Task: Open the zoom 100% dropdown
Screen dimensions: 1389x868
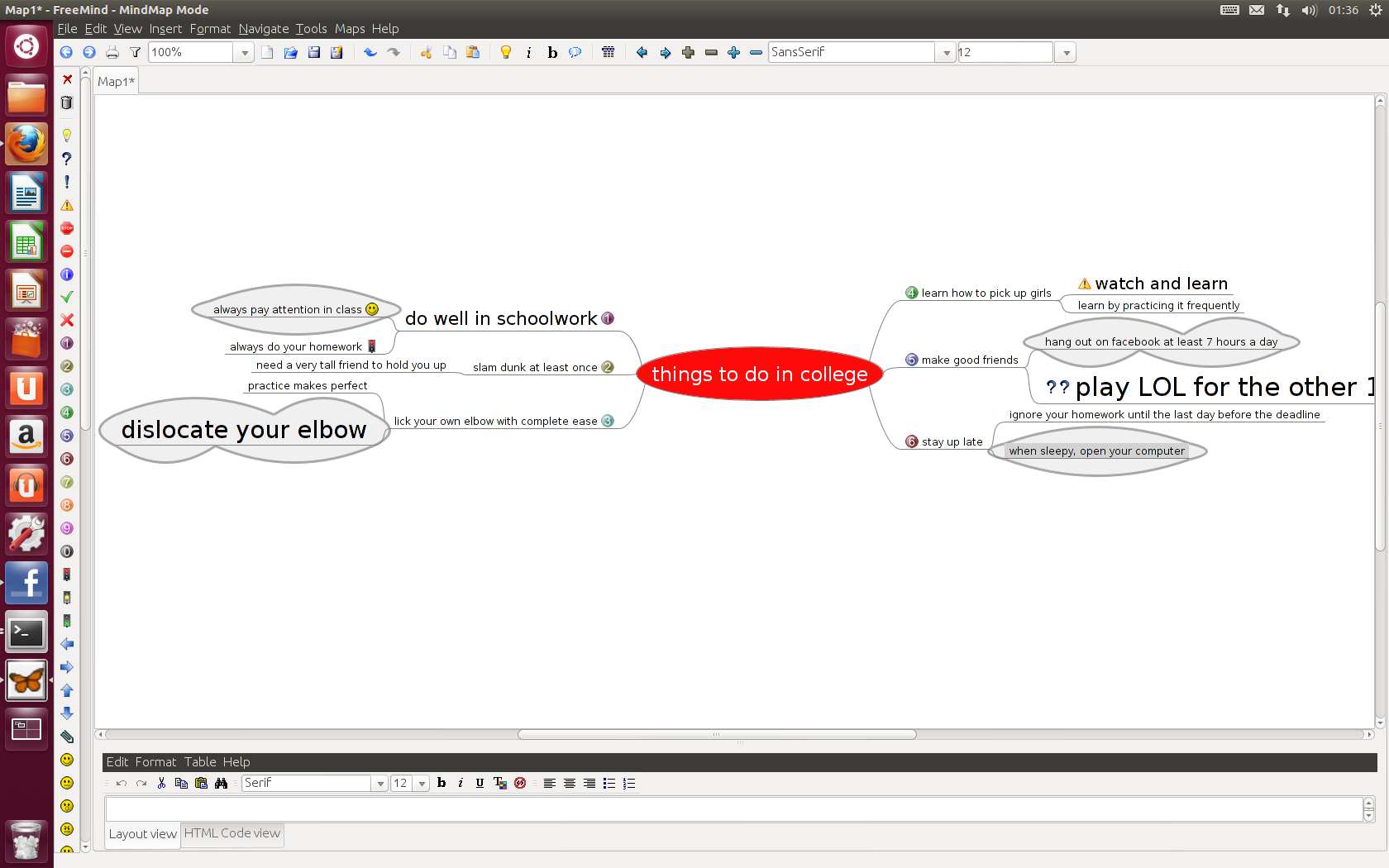Action: tap(244, 52)
